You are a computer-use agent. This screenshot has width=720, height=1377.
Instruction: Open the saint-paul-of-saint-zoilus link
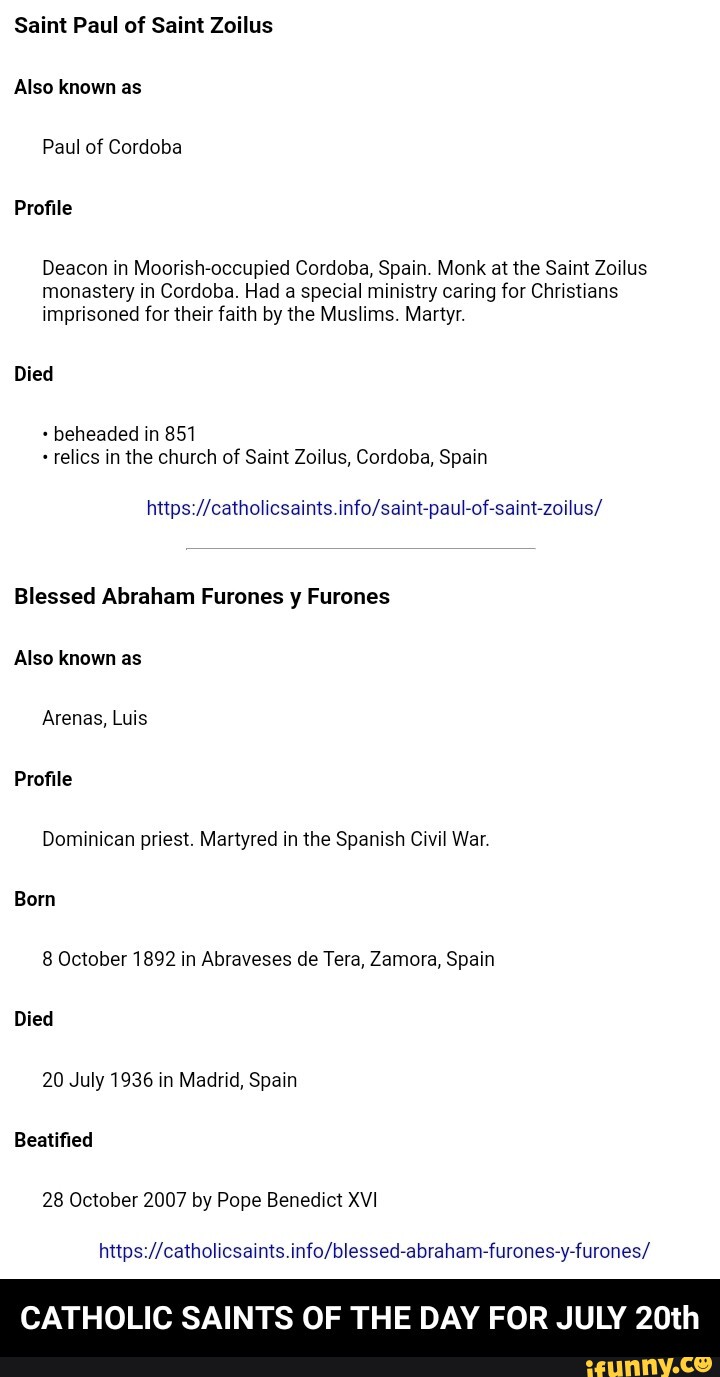pos(374,508)
